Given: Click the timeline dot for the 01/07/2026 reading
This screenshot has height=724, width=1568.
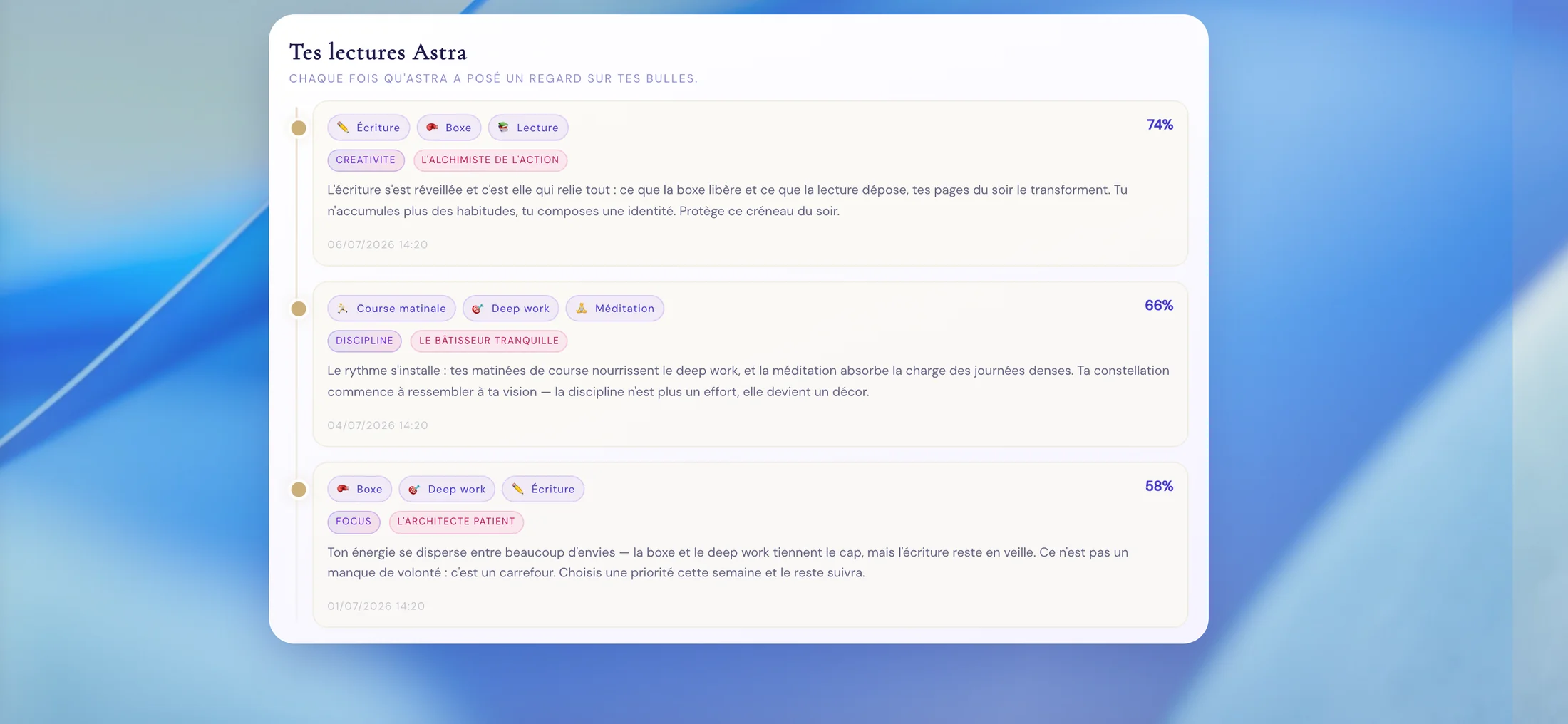Looking at the screenshot, I should [x=299, y=490].
